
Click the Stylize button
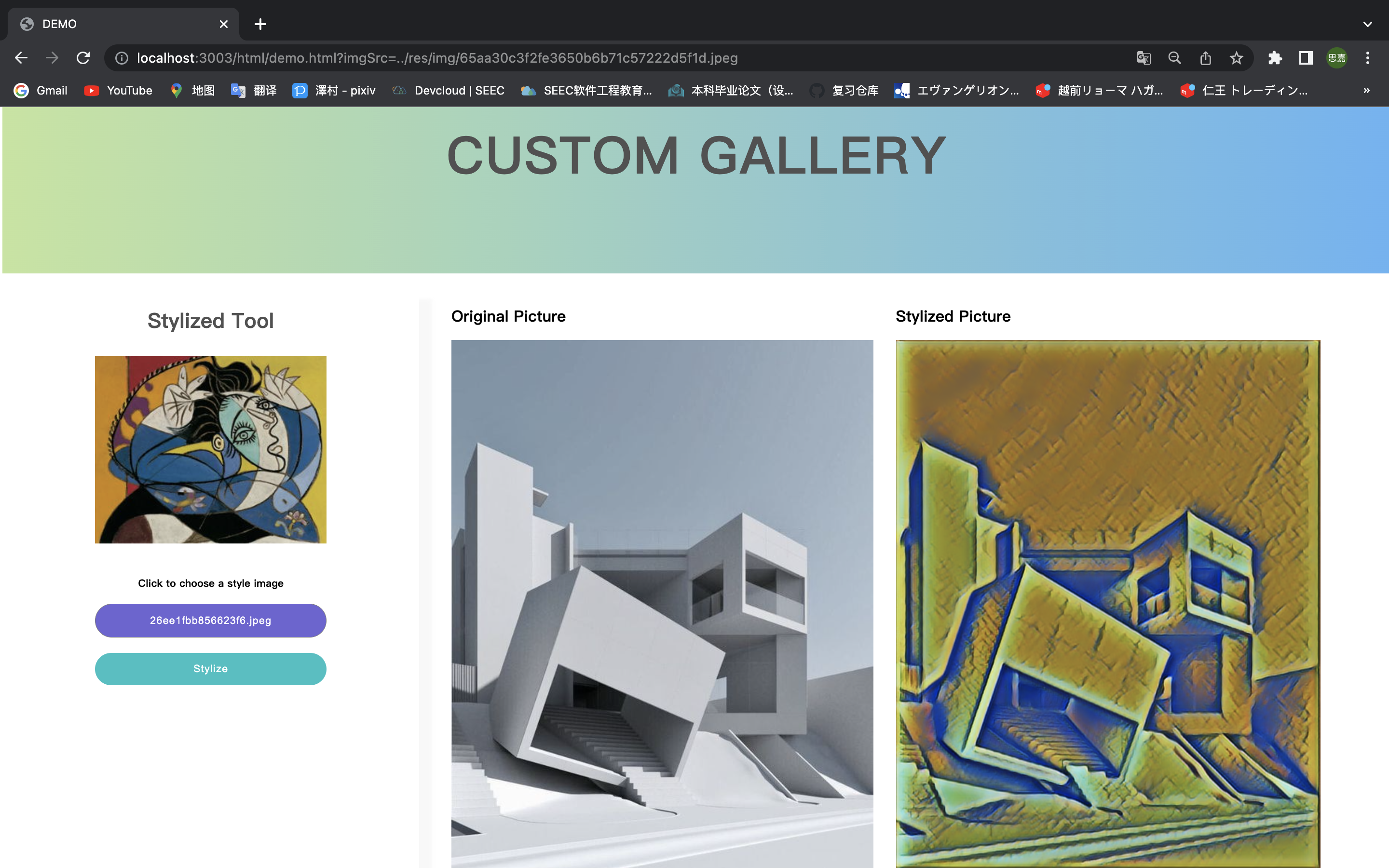(x=211, y=669)
